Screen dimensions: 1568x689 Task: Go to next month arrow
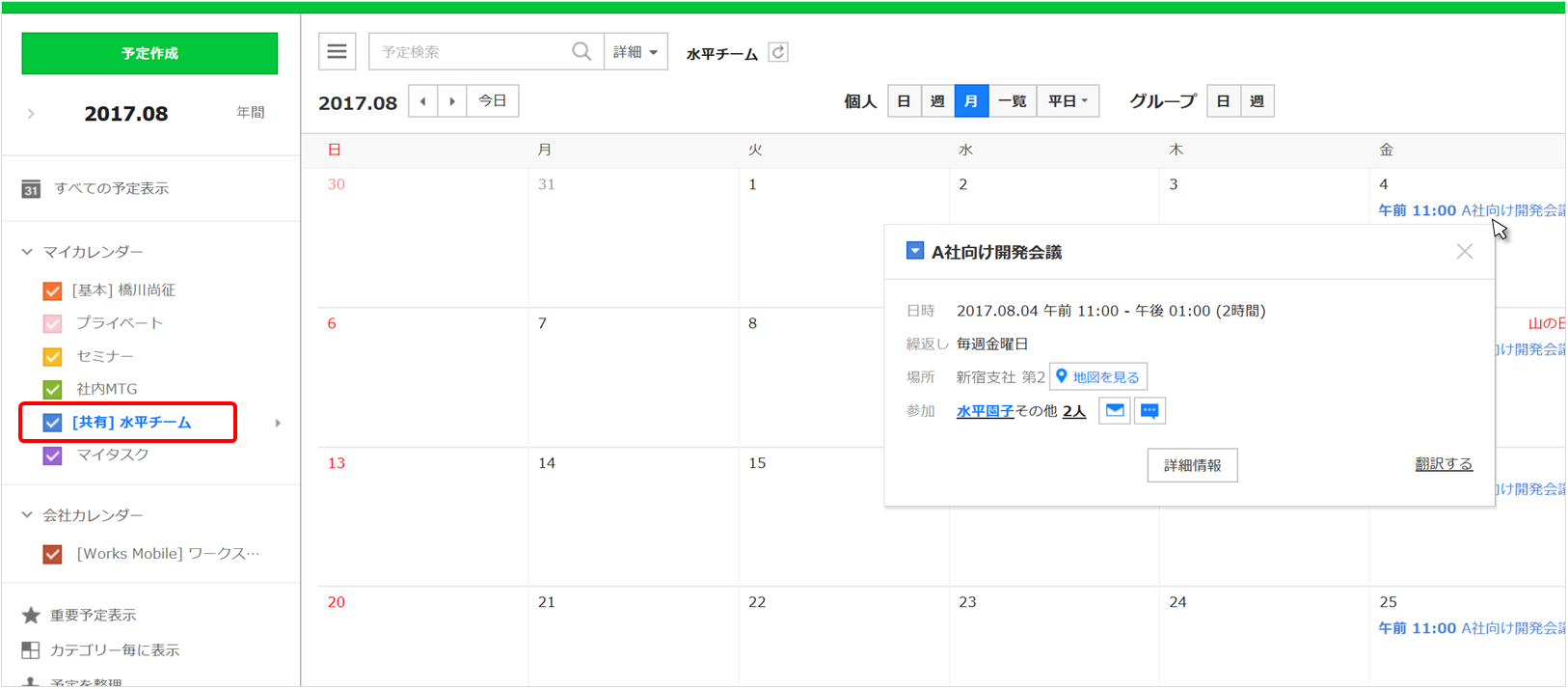point(452,101)
